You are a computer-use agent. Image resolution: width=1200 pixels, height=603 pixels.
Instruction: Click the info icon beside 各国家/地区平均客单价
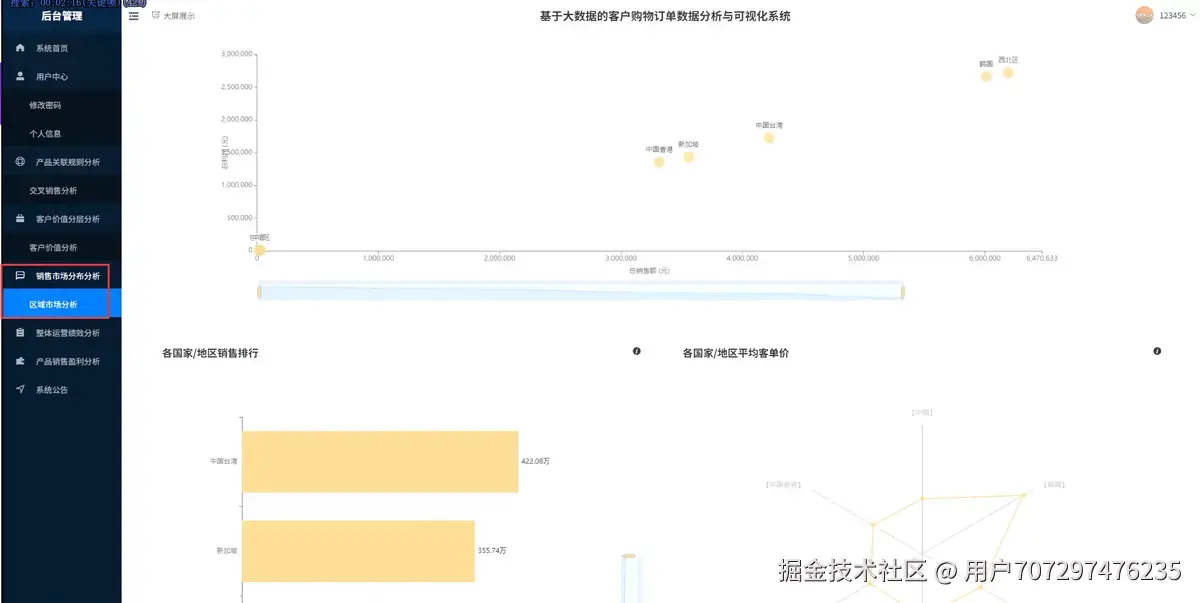pyautogui.click(x=1157, y=351)
